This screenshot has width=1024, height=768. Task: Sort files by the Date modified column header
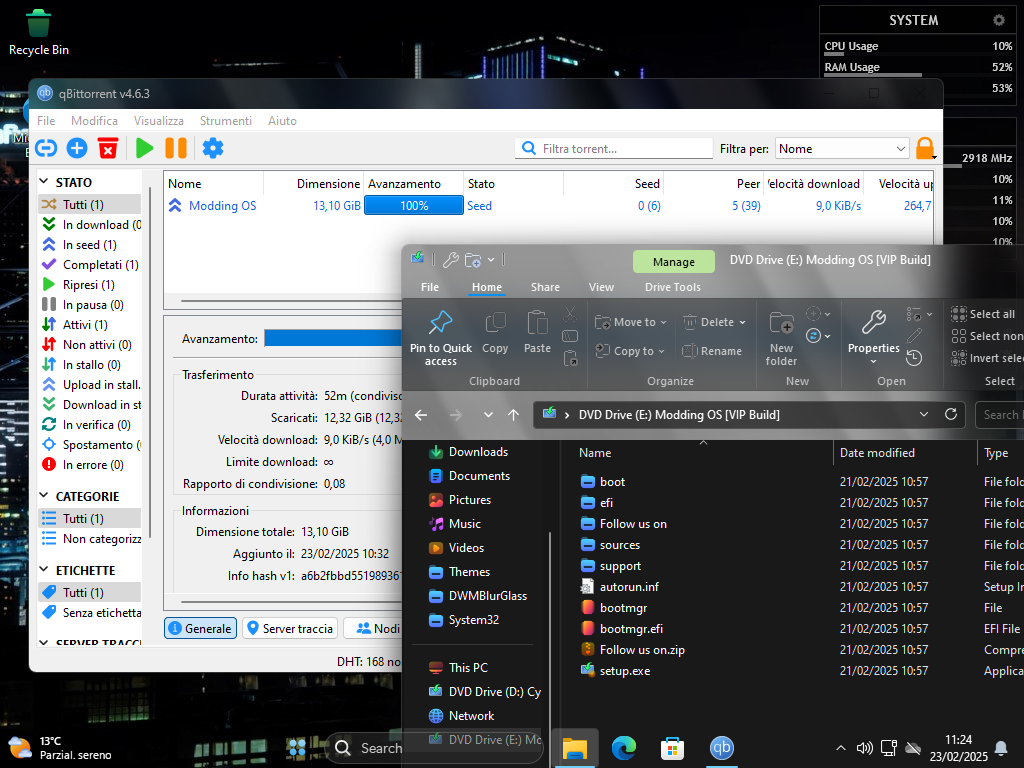877,453
